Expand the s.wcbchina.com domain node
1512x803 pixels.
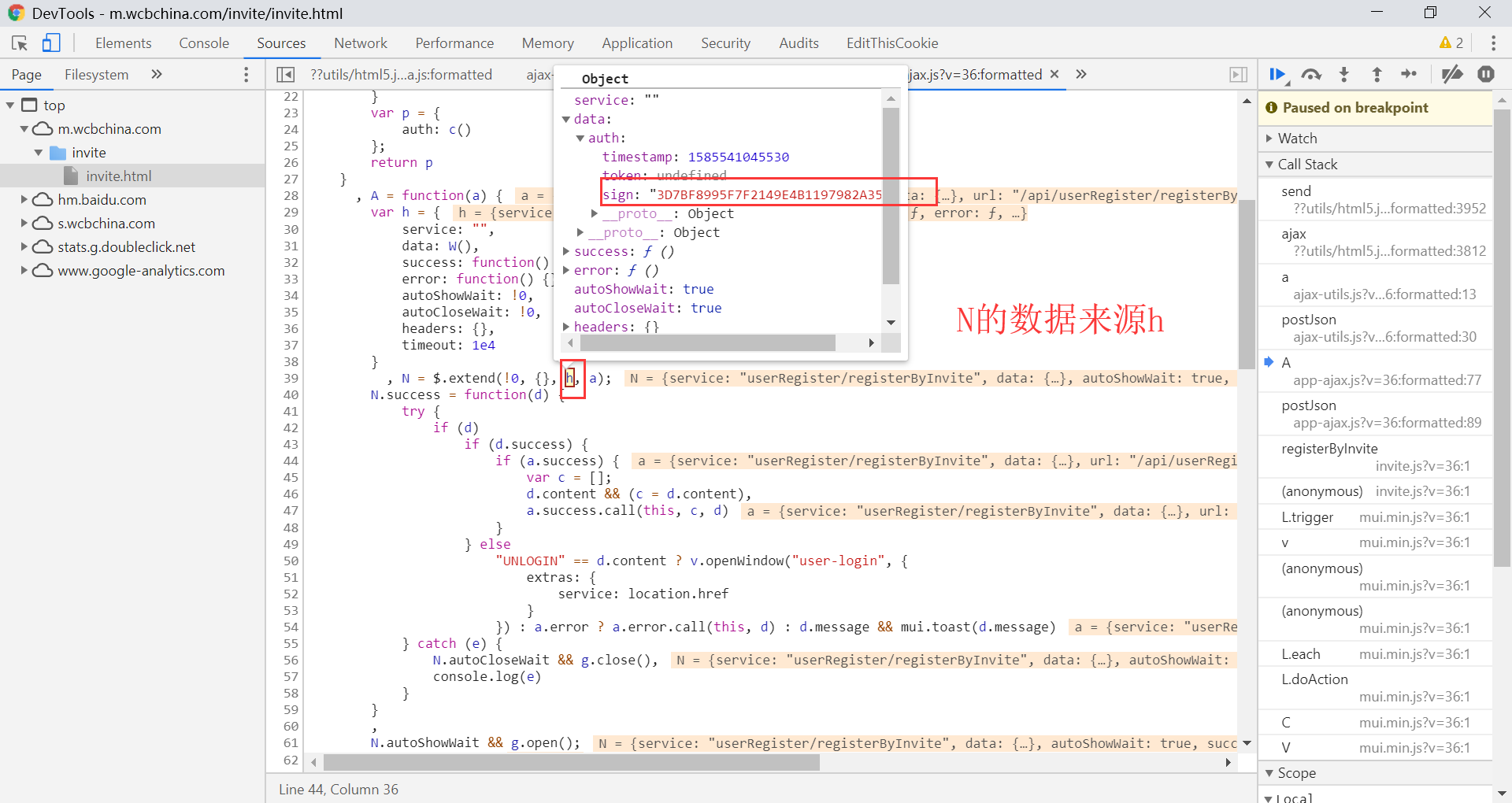click(x=24, y=224)
